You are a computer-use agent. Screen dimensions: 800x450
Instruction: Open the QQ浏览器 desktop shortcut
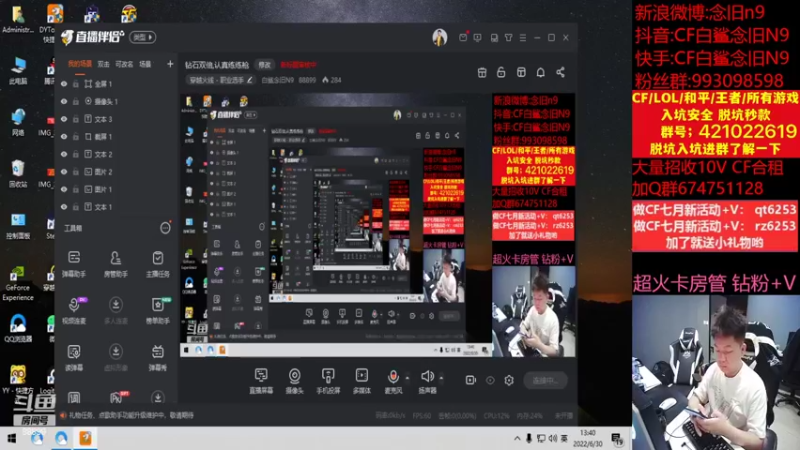(18, 329)
